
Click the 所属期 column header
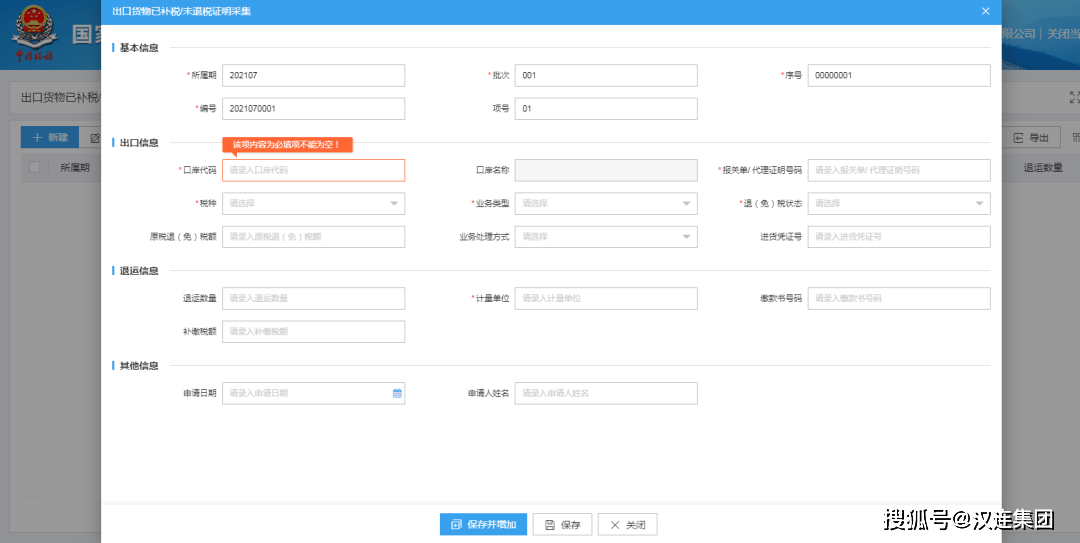pos(75,167)
